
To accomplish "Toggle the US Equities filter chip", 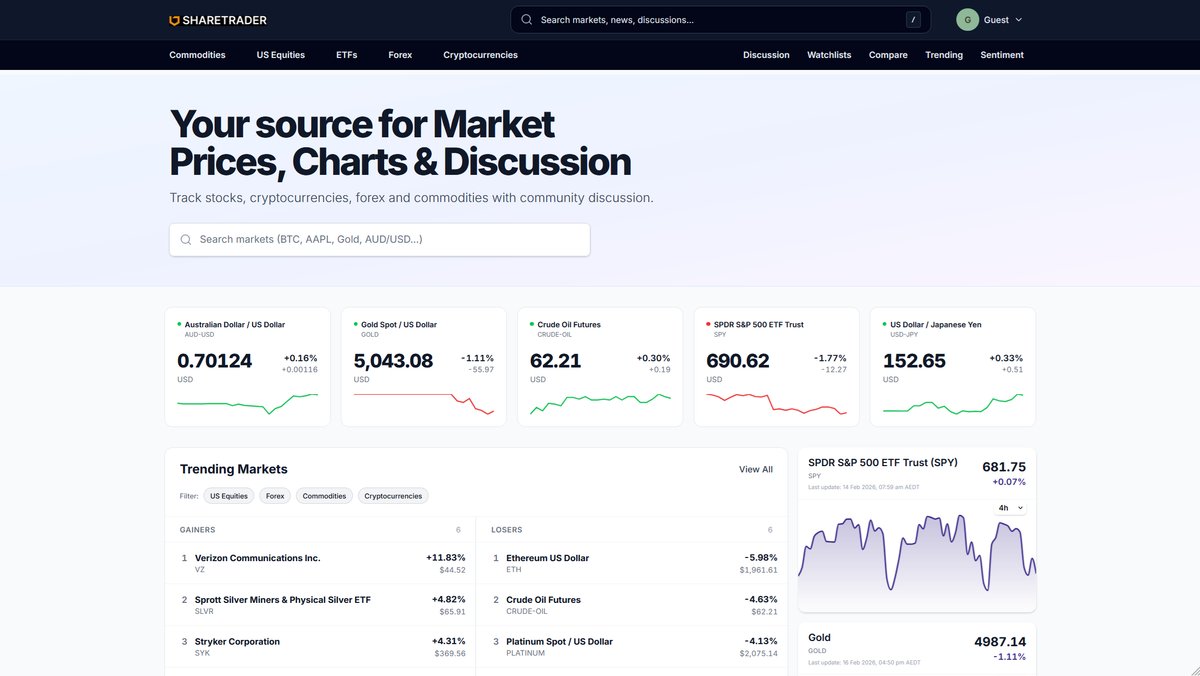I will click(x=228, y=496).
